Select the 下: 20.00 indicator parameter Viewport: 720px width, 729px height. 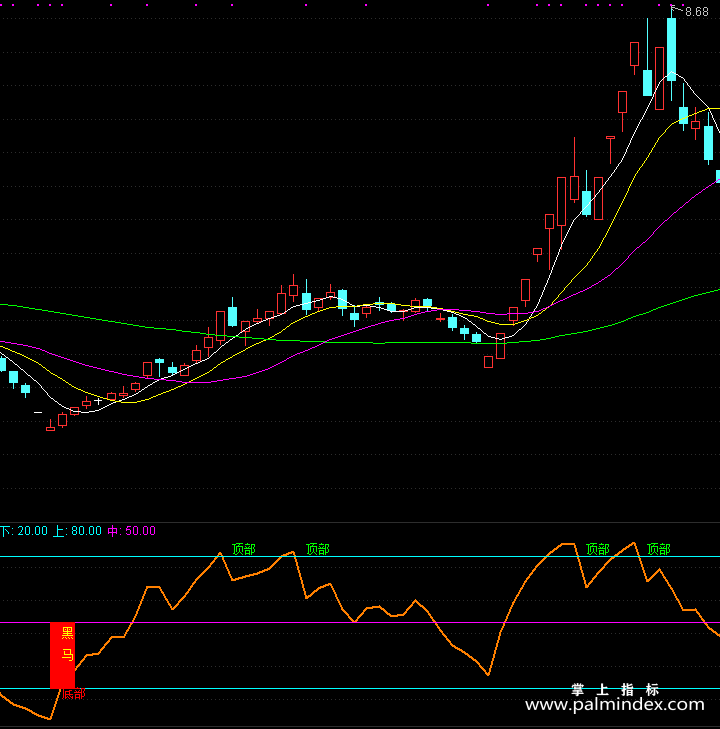(24, 531)
